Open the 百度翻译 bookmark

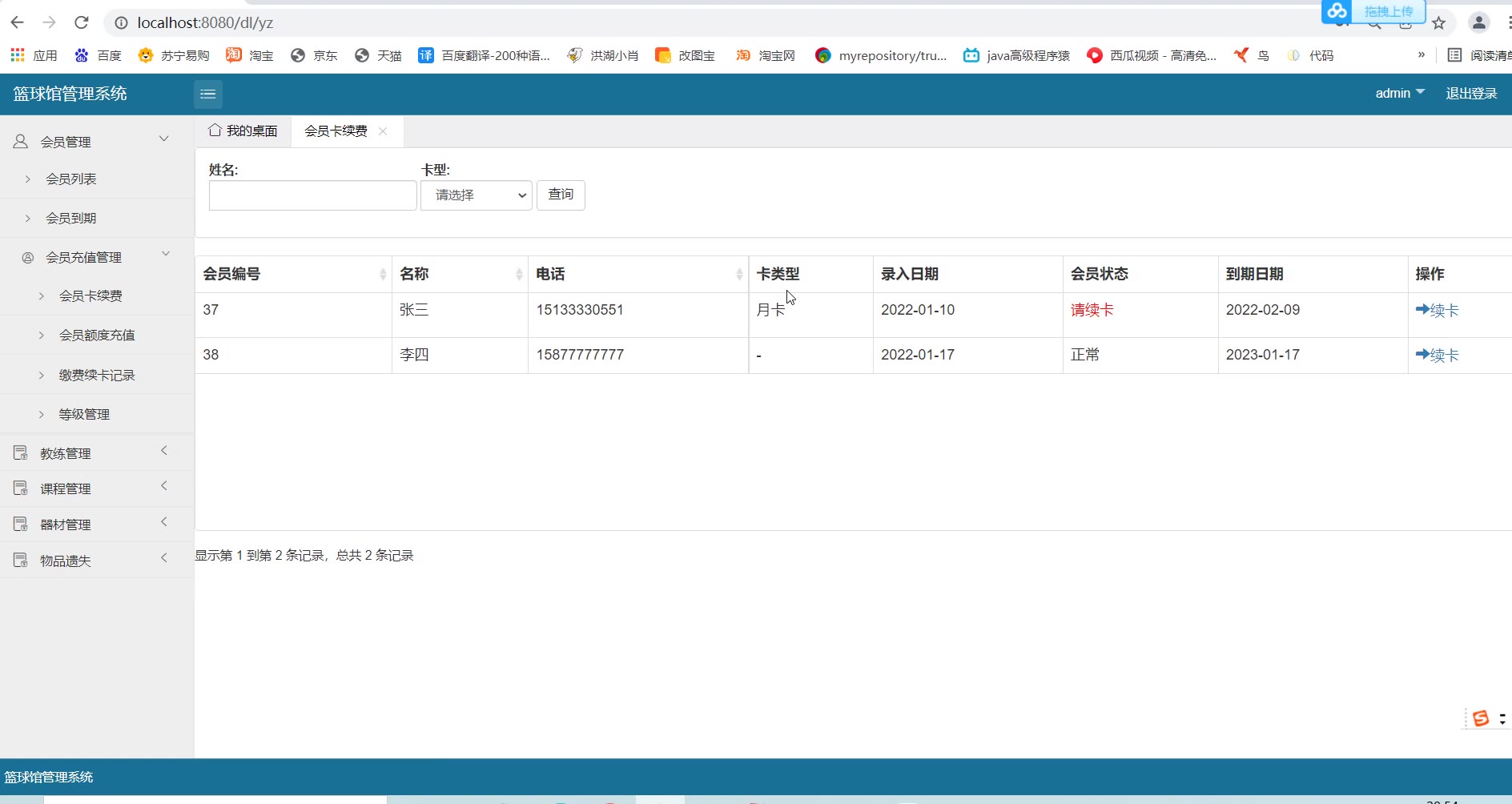[485, 55]
